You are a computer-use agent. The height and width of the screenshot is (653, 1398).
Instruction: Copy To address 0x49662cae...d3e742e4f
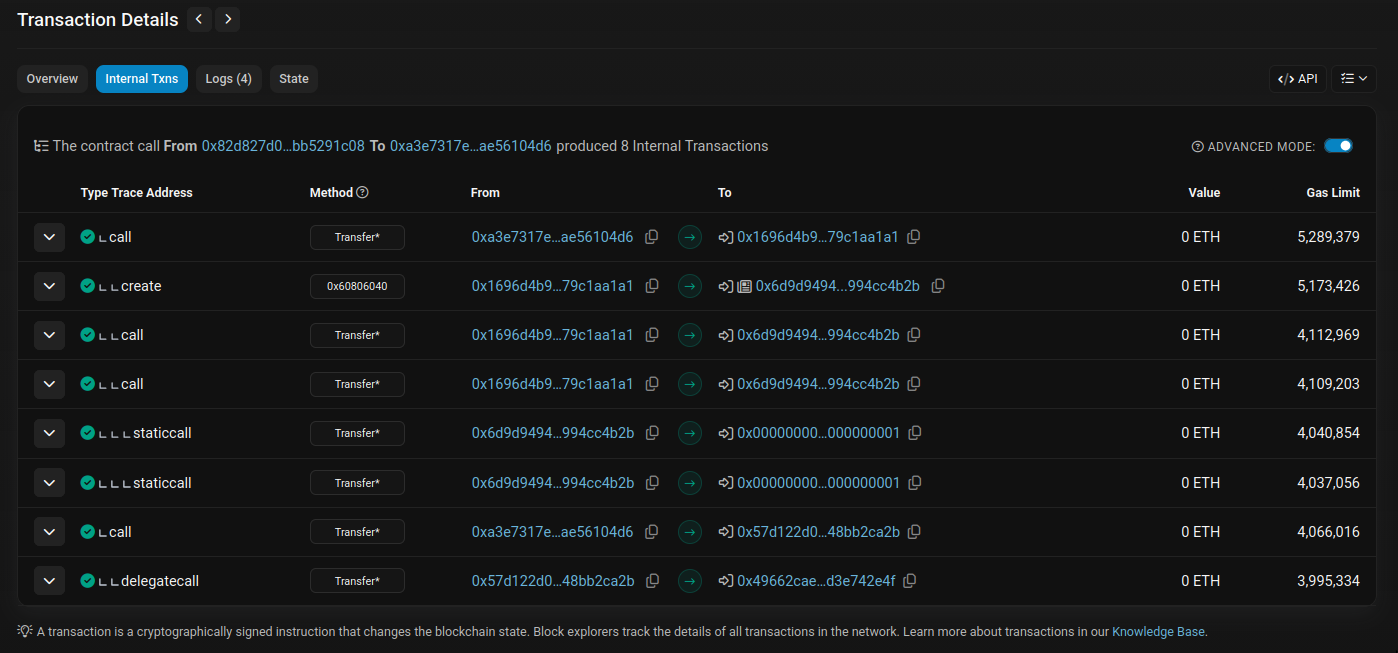pos(910,581)
